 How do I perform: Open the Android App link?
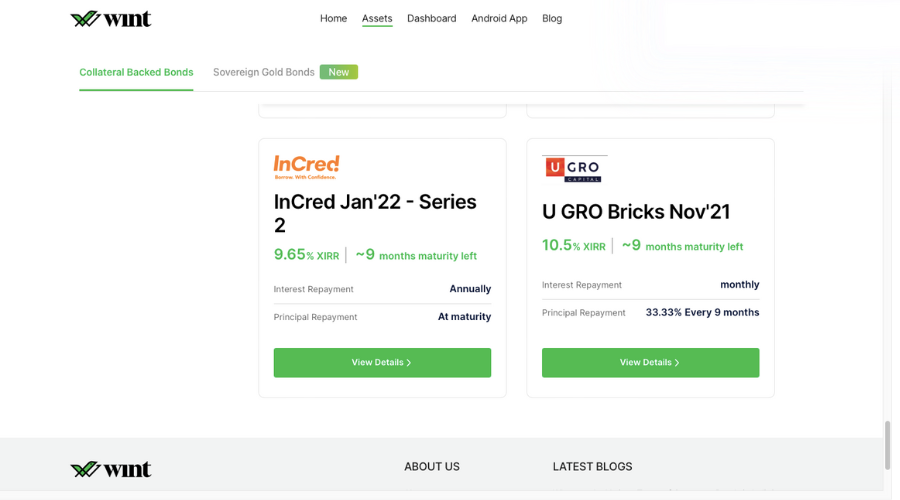(x=499, y=18)
